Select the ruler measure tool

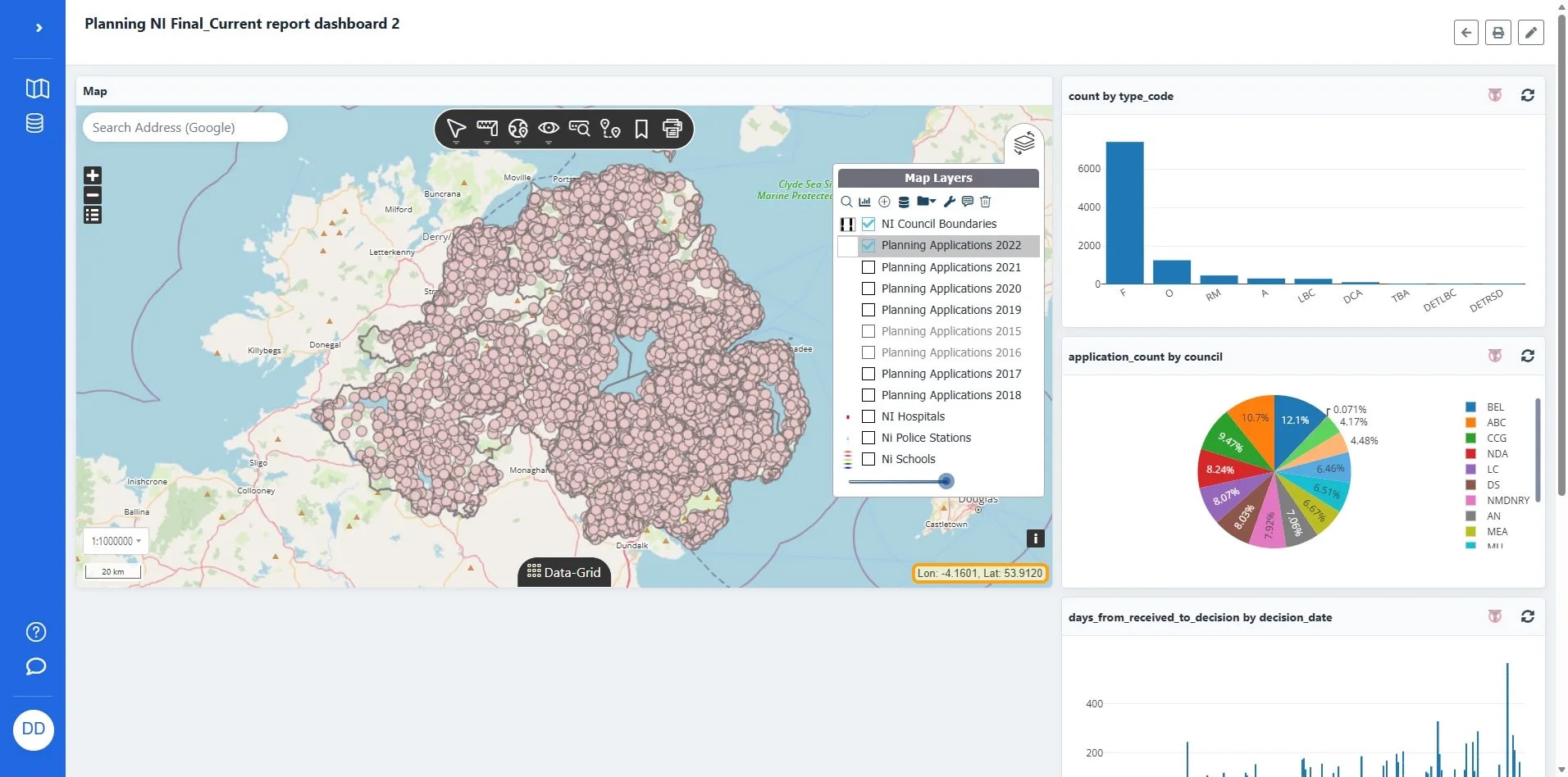487,129
